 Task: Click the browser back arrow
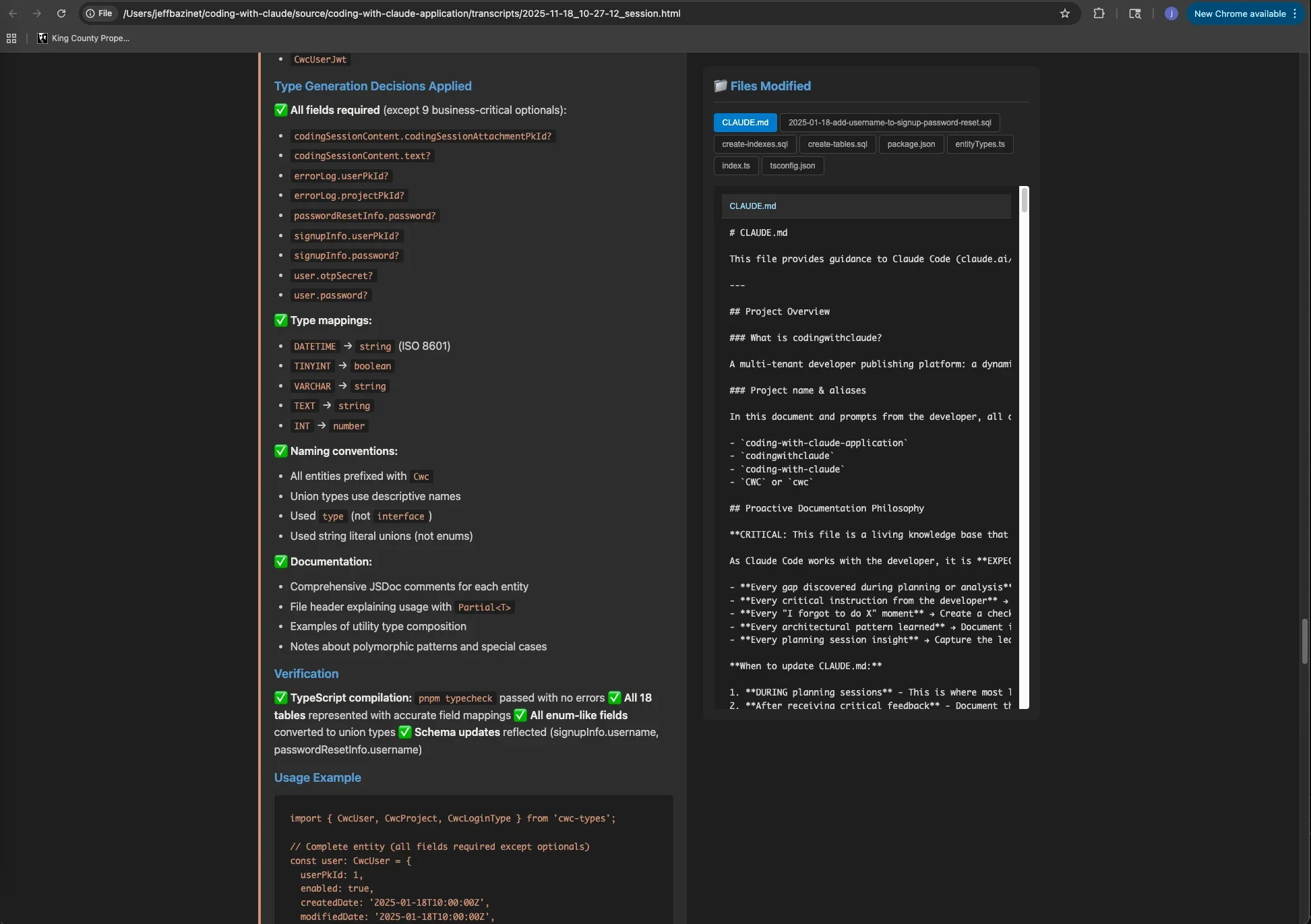click(x=13, y=13)
